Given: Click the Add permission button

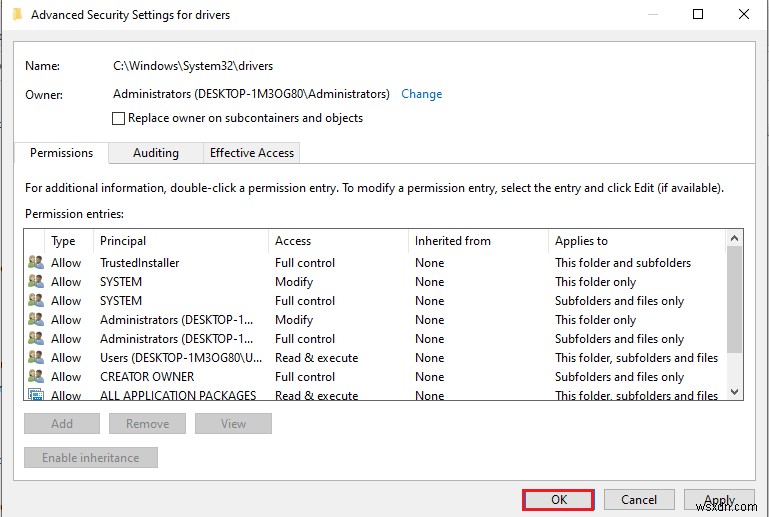Looking at the screenshot, I should tap(62, 423).
